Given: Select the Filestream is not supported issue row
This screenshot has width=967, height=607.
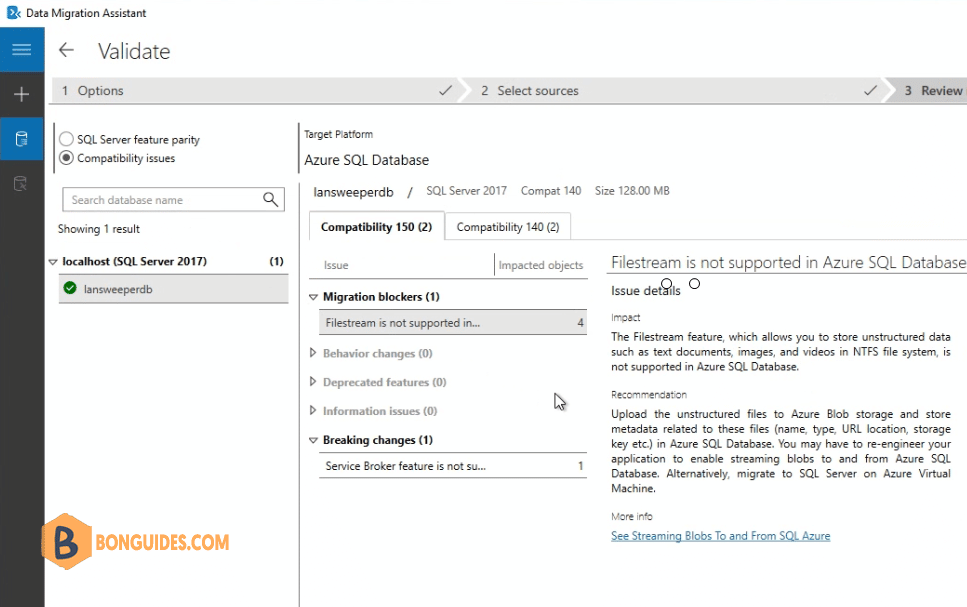Looking at the screenshot, I should point(453,323).
